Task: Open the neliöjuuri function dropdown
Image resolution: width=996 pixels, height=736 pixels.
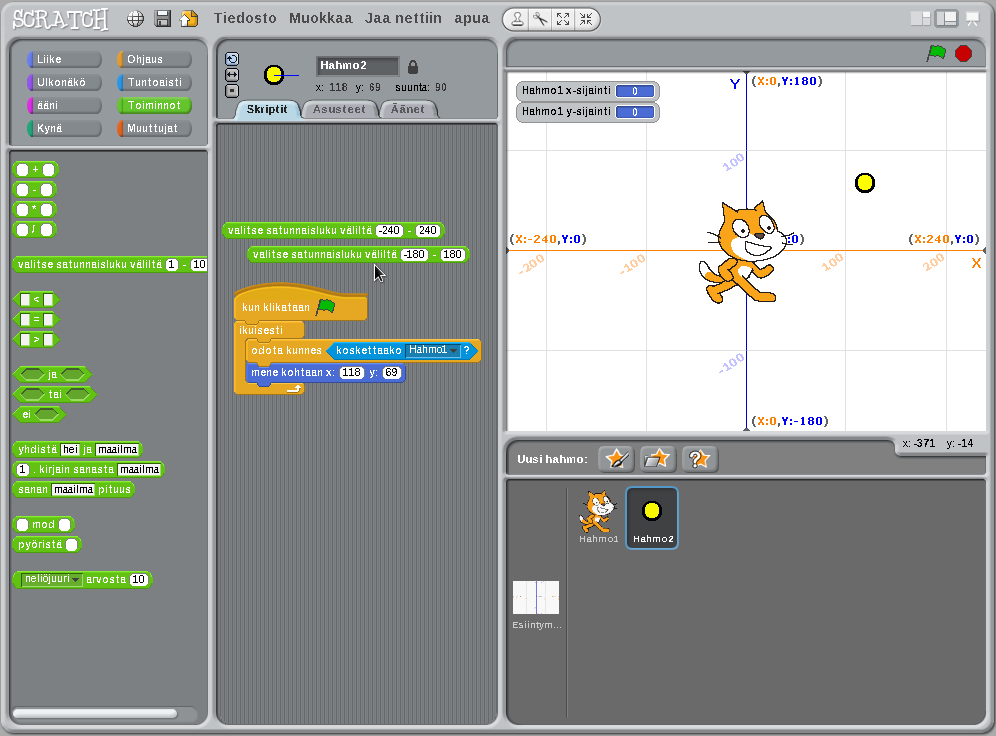Action: tap(52, 579)
